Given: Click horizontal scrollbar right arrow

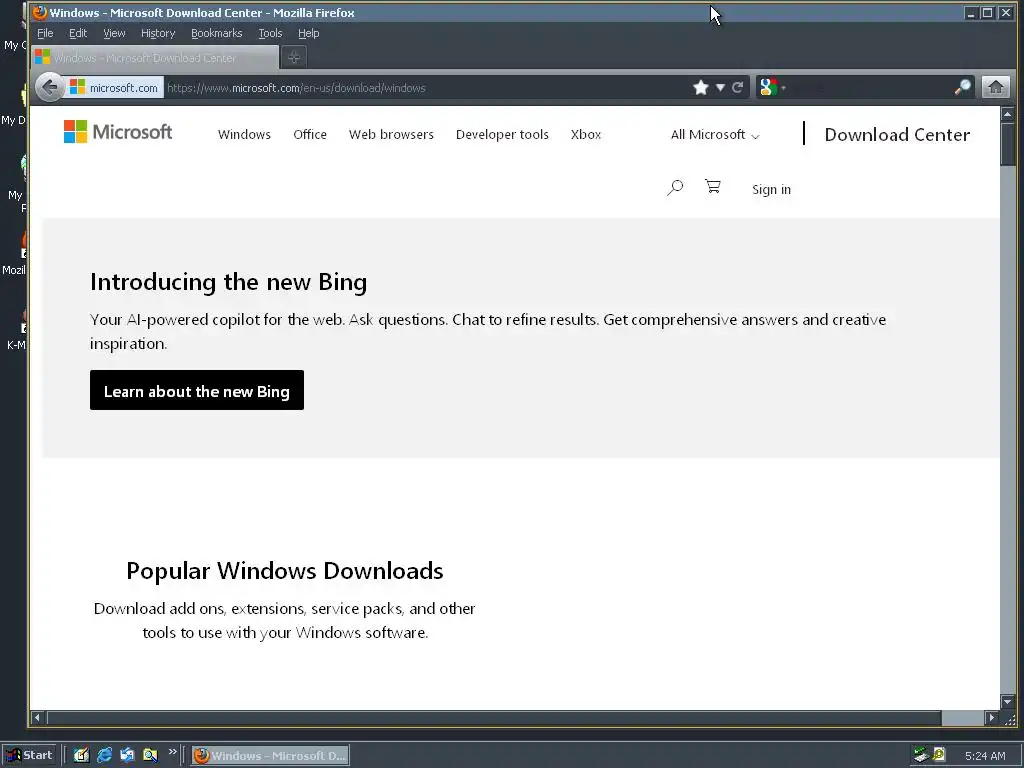Looking at the screenshot, I should [991, 718].
